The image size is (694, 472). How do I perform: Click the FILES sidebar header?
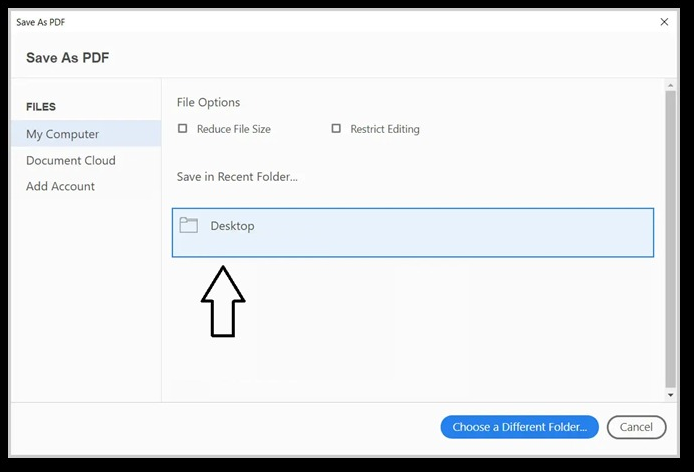click(41, 107)
